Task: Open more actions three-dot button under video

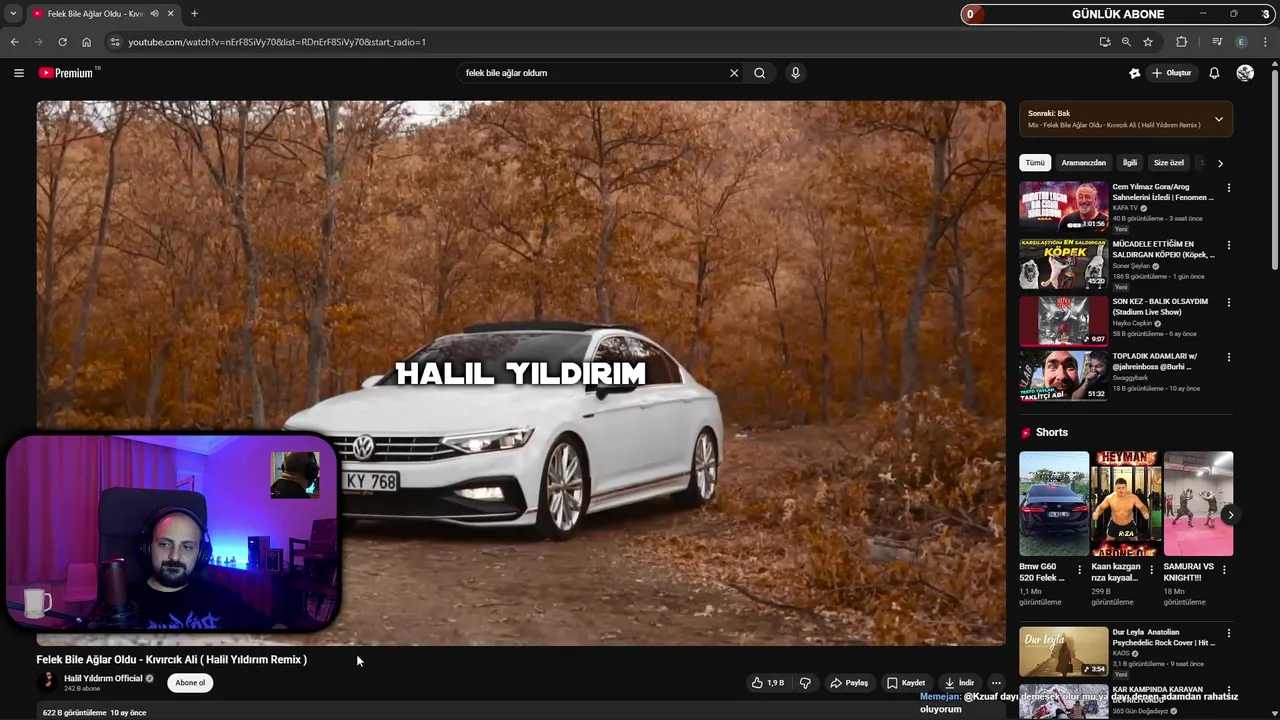Action: [x=996, y=683]
